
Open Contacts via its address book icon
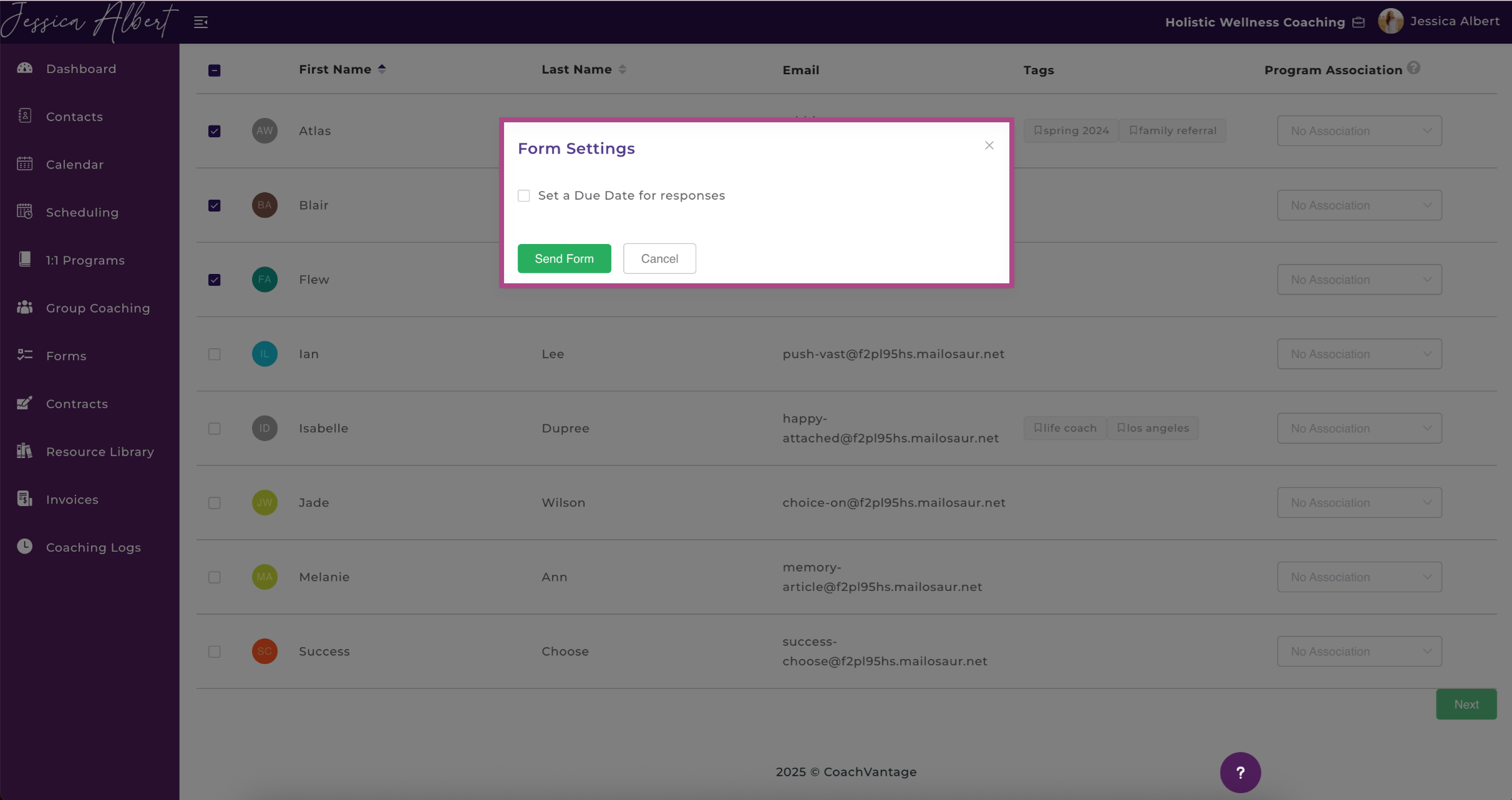pyautogui.click(x=25, y=116)
